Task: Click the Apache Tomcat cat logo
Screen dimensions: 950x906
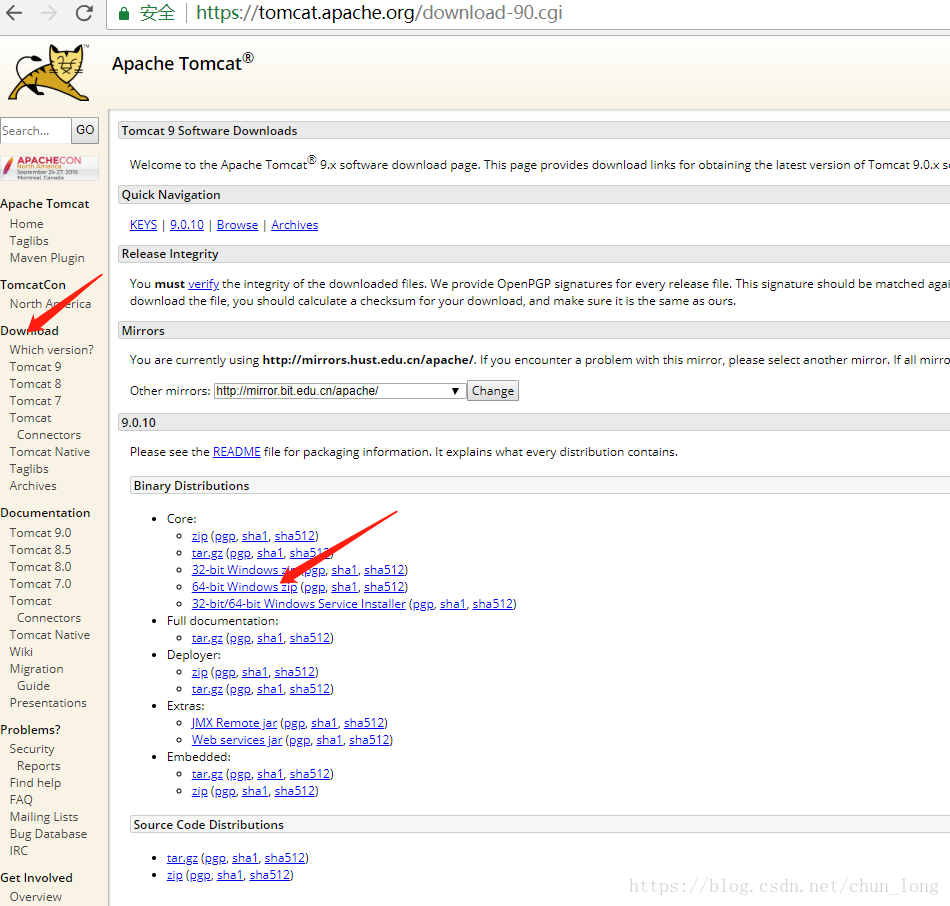Action: pyautogui.click(x=48, y=72)
